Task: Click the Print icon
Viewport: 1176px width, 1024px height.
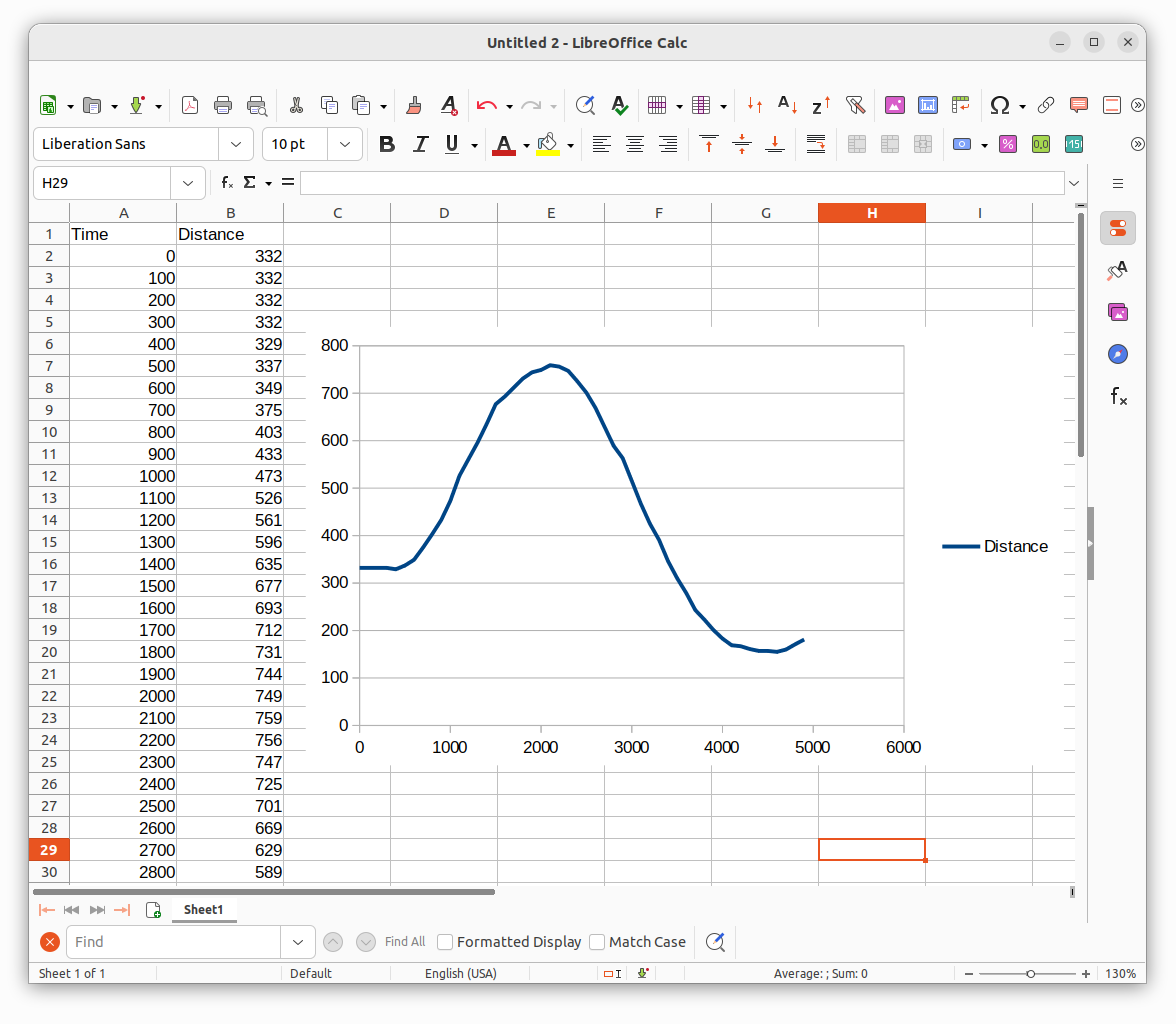Action: 223,106
